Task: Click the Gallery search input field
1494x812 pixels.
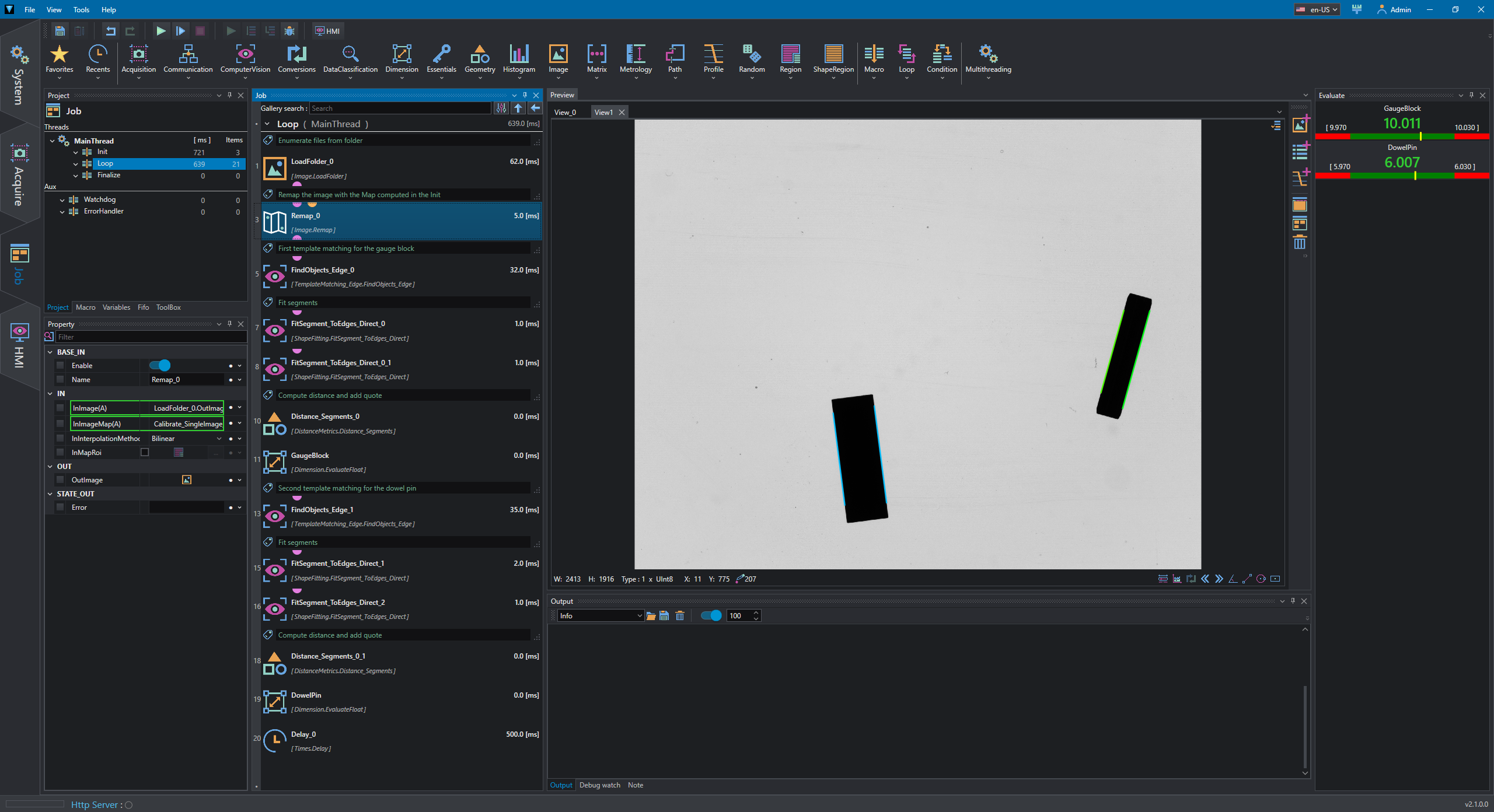Action: coord(400,108)
